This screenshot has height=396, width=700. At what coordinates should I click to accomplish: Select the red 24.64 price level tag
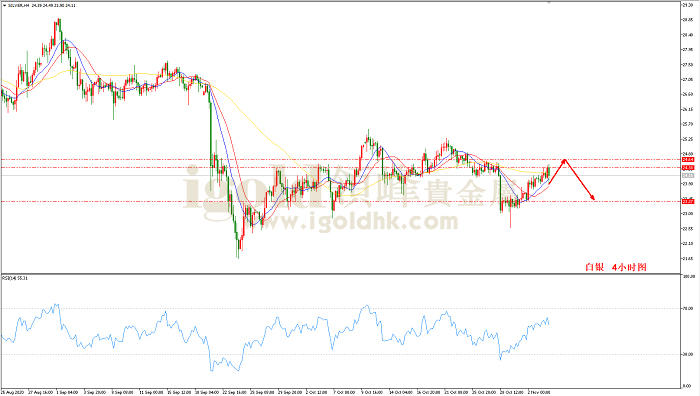click(x=688, y=159)
